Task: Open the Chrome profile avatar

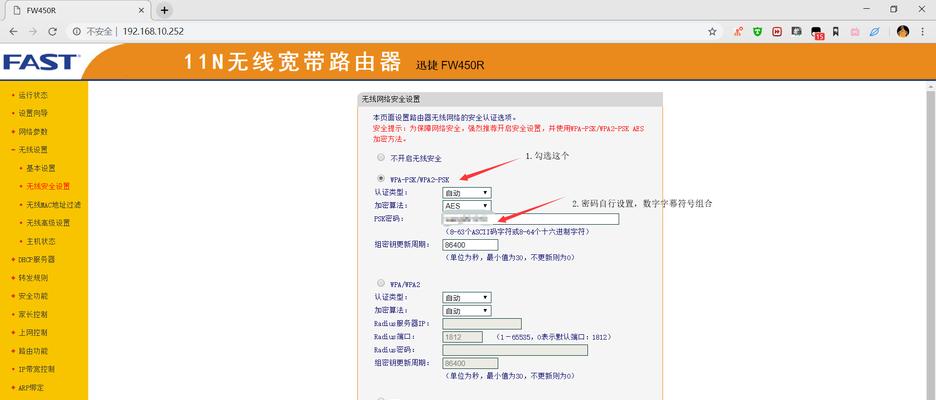Action: click(x=903, y=32)
